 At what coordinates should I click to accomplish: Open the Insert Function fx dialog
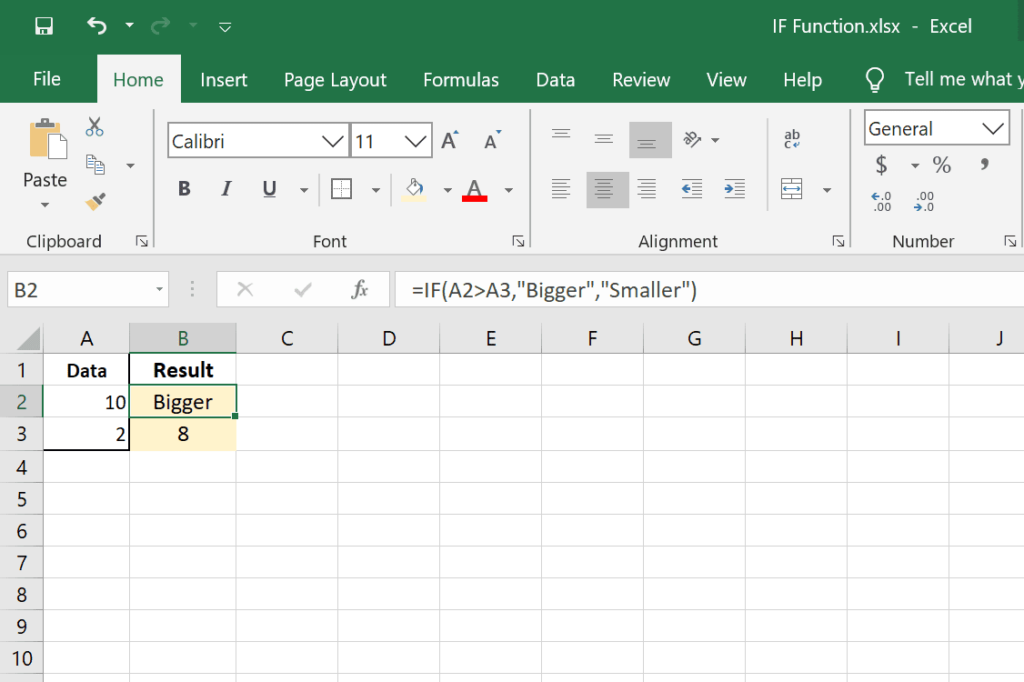pos(360,289)
